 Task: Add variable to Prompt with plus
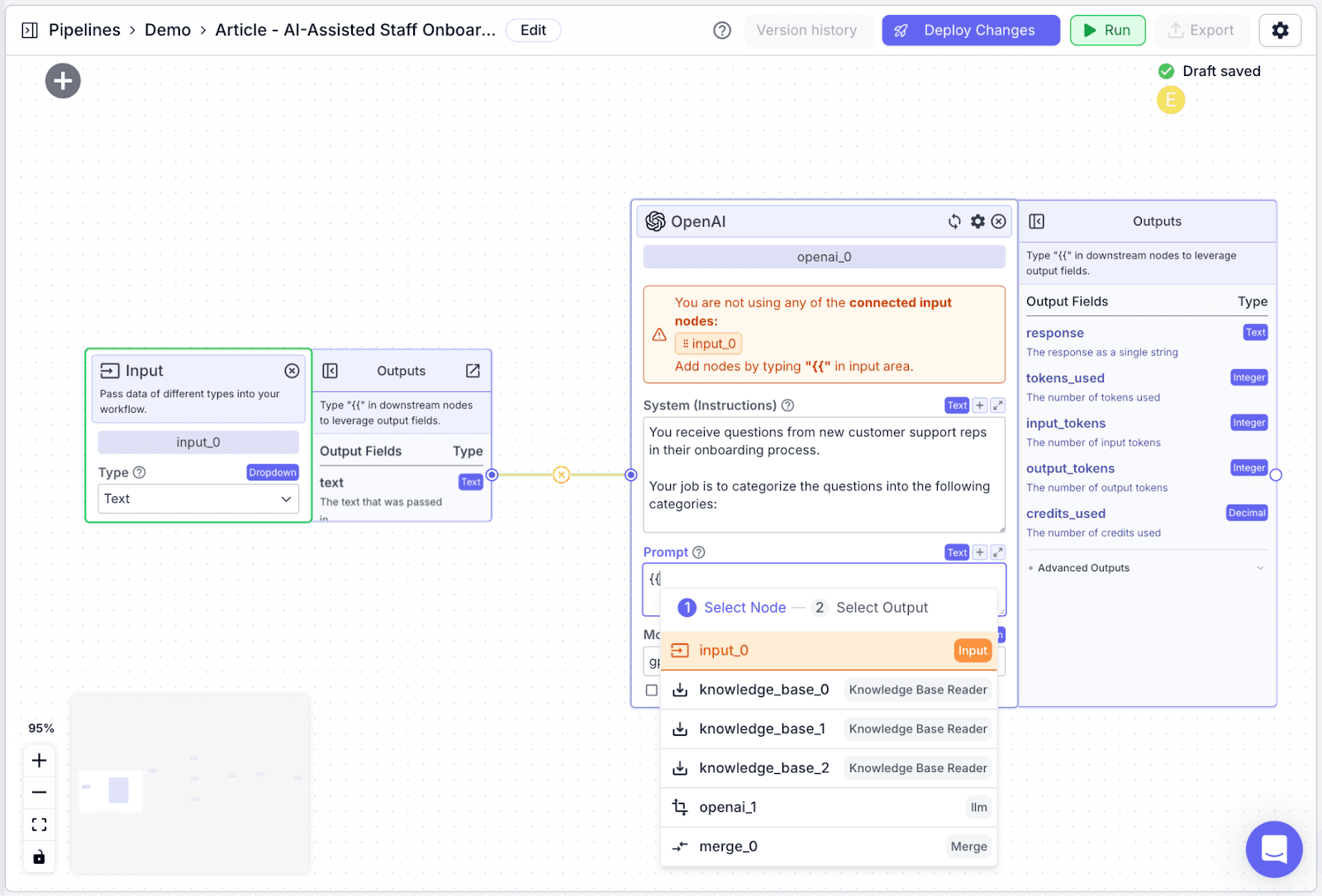pyautogui.click(x=979, y=552)
